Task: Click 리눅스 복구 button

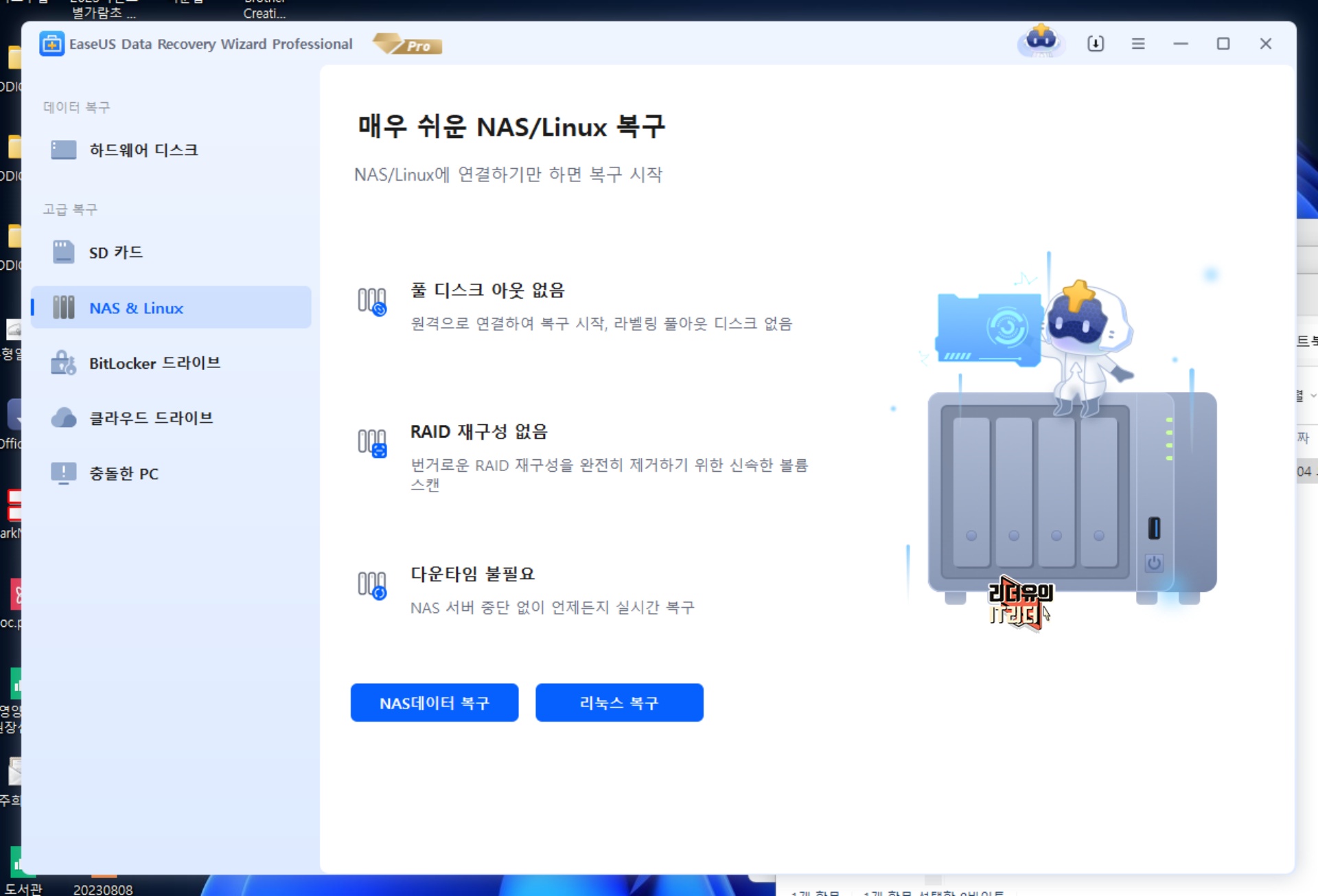Action: 618,702
